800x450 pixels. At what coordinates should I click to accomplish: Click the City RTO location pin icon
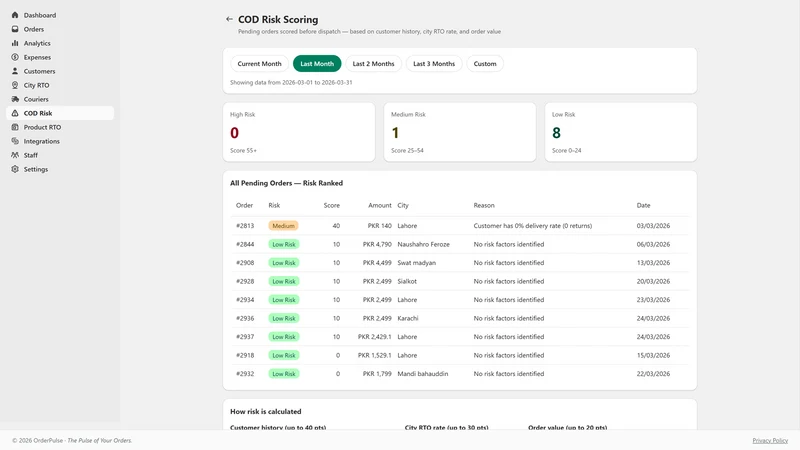click(x=15, y=85)
